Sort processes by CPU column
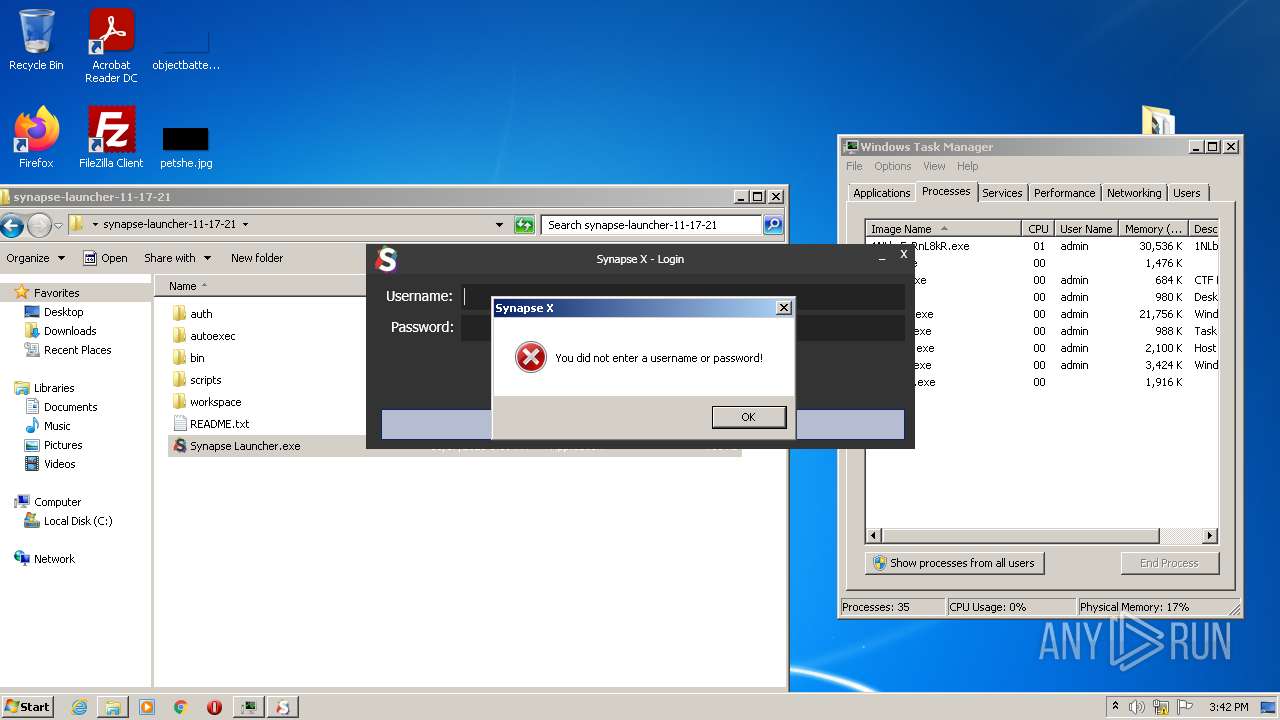1280x720 pixels. 1038,229
